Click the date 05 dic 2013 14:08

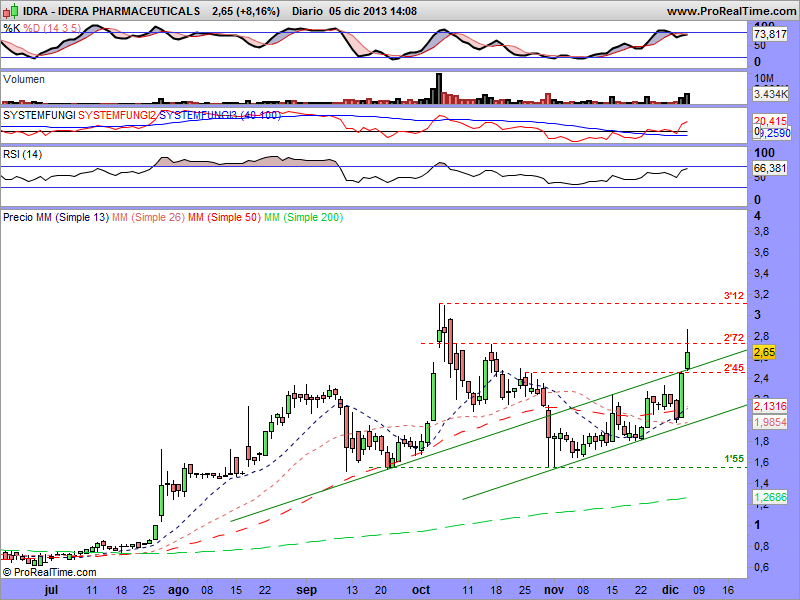373,11
